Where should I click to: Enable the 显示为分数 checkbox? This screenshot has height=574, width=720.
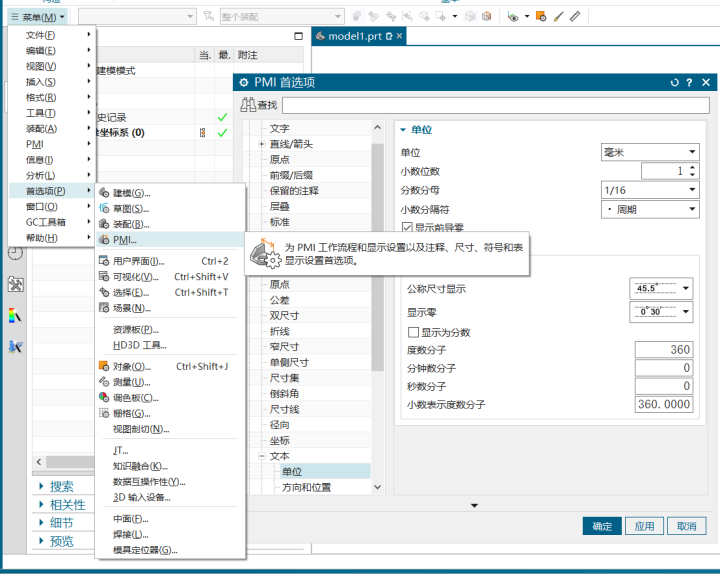click(x=413, y=332)
